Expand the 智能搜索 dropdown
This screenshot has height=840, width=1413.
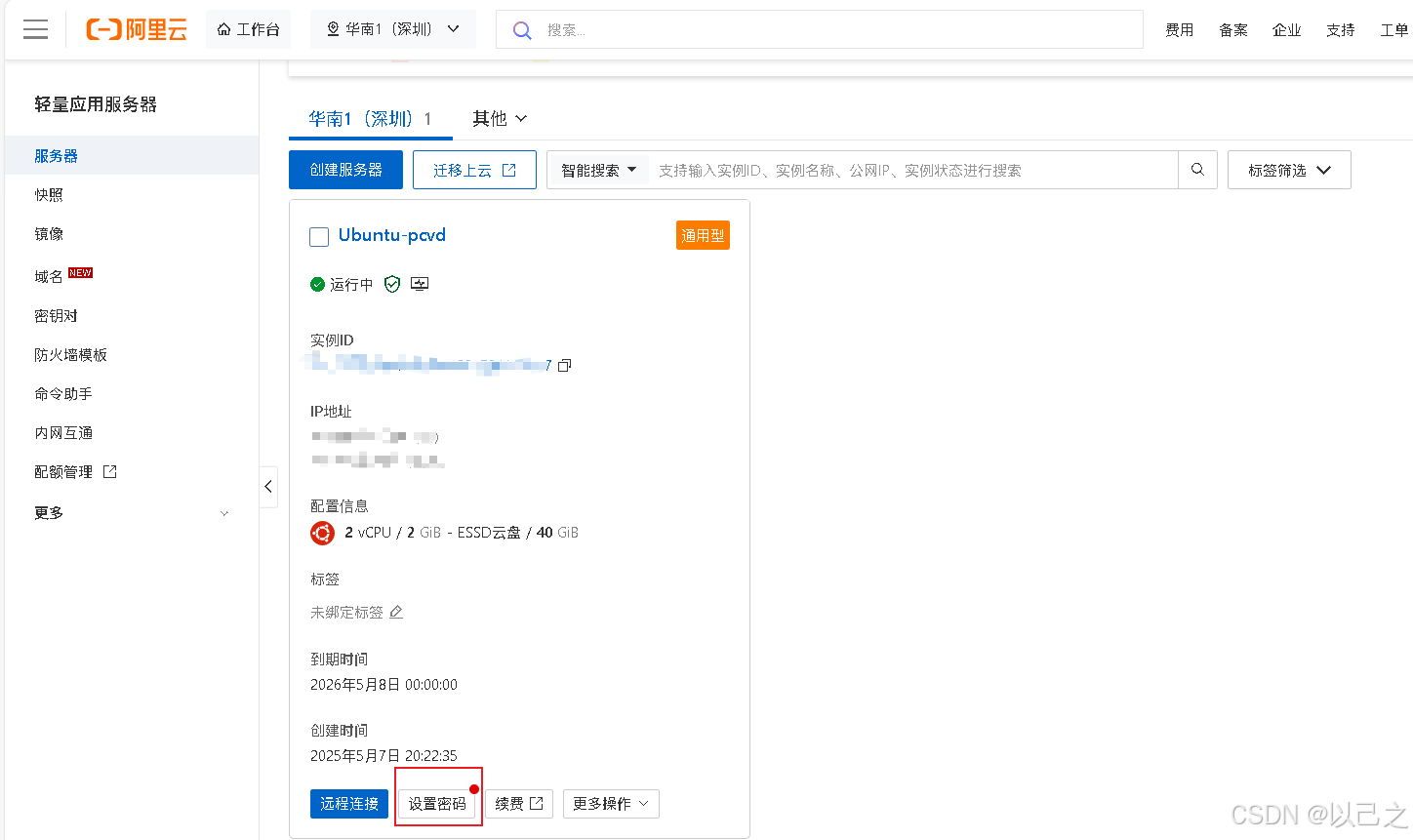[598, 169]
